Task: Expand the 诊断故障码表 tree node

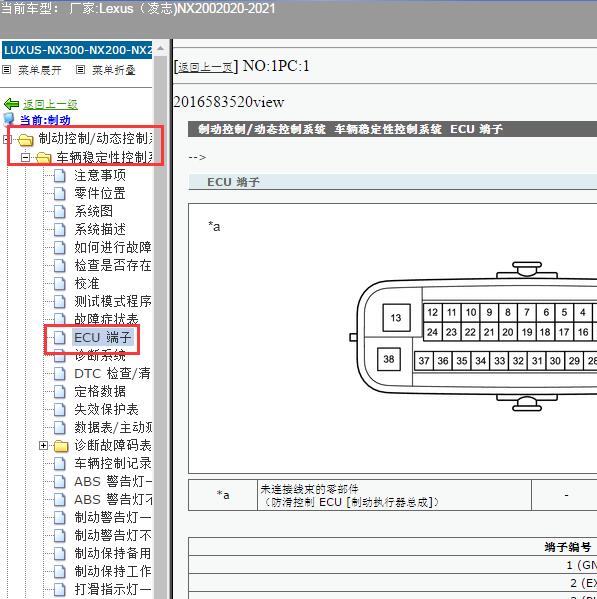Action: click(44, 446)
